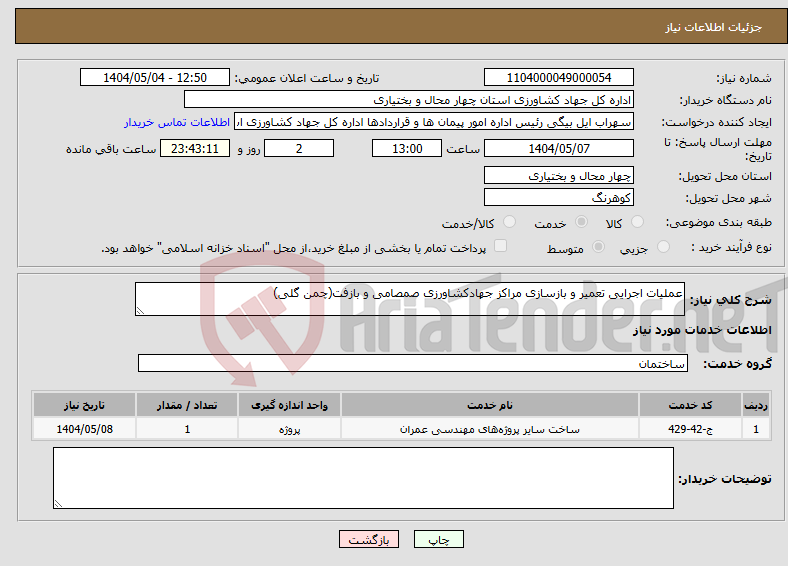Click the deadline time field 13:00

tap(407, 148)
